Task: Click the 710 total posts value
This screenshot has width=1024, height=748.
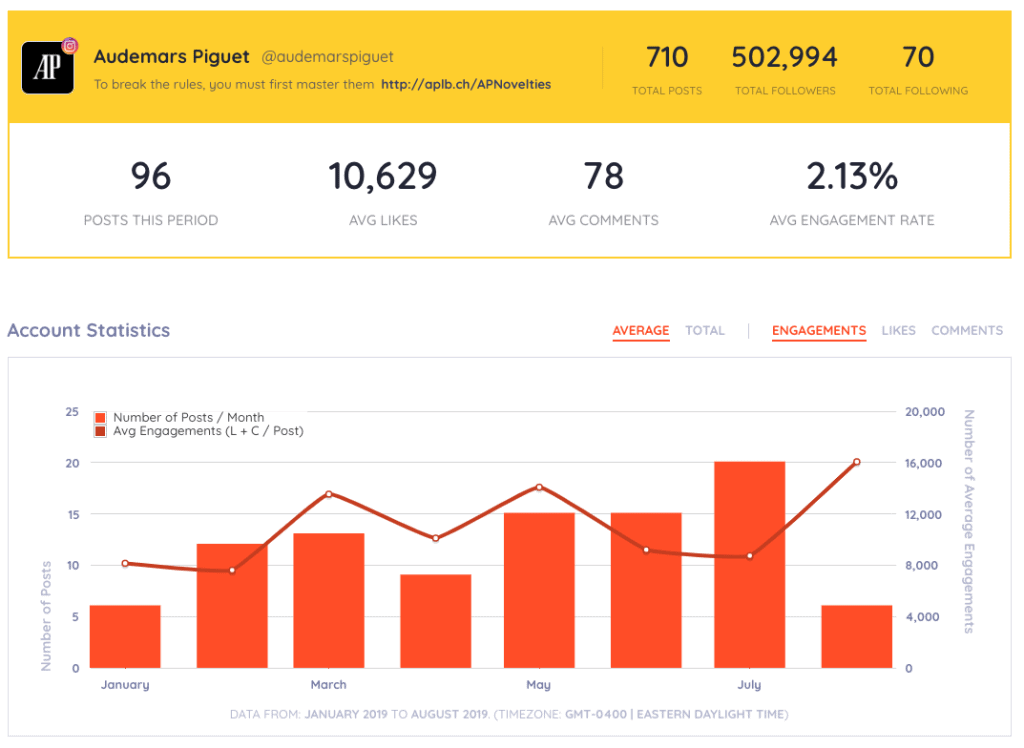Action: coord(667,57)
